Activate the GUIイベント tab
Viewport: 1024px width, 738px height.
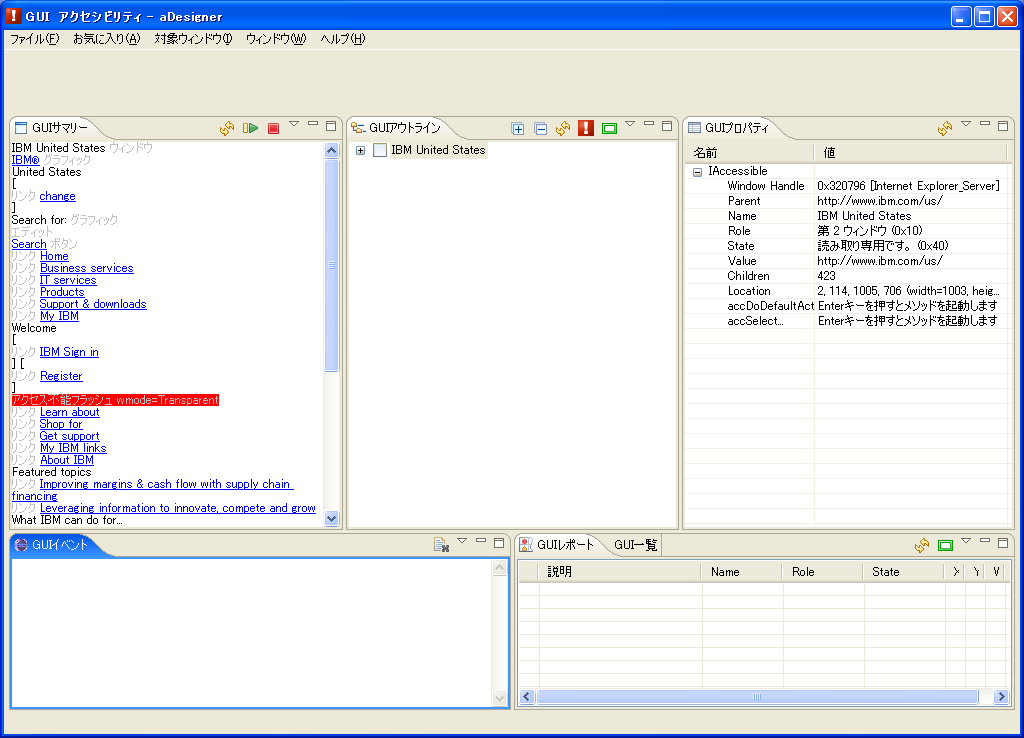pos(52,545)
